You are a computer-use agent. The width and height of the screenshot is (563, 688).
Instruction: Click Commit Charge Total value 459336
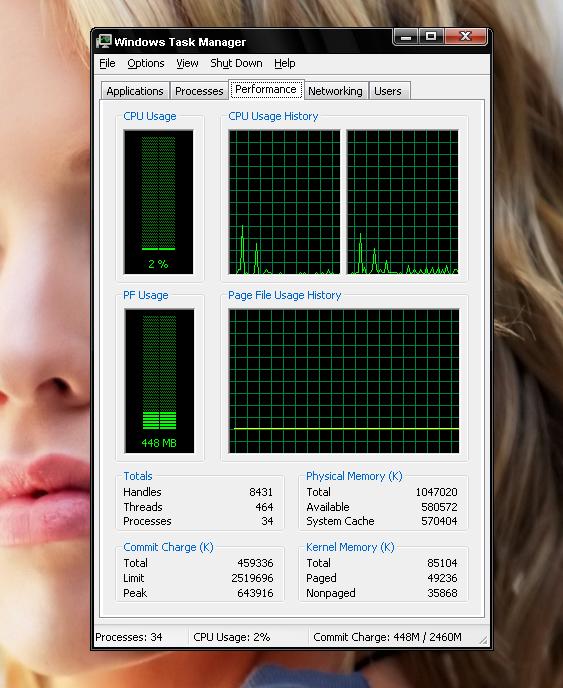(255, 563)
